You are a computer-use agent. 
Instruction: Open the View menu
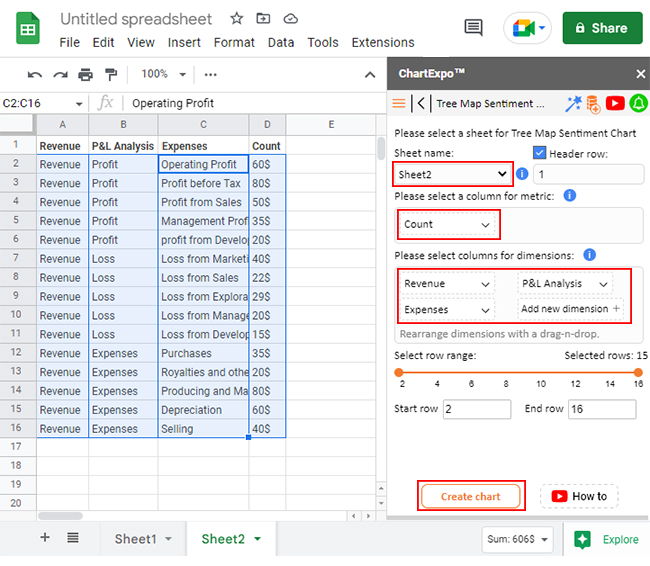point(141,42)
